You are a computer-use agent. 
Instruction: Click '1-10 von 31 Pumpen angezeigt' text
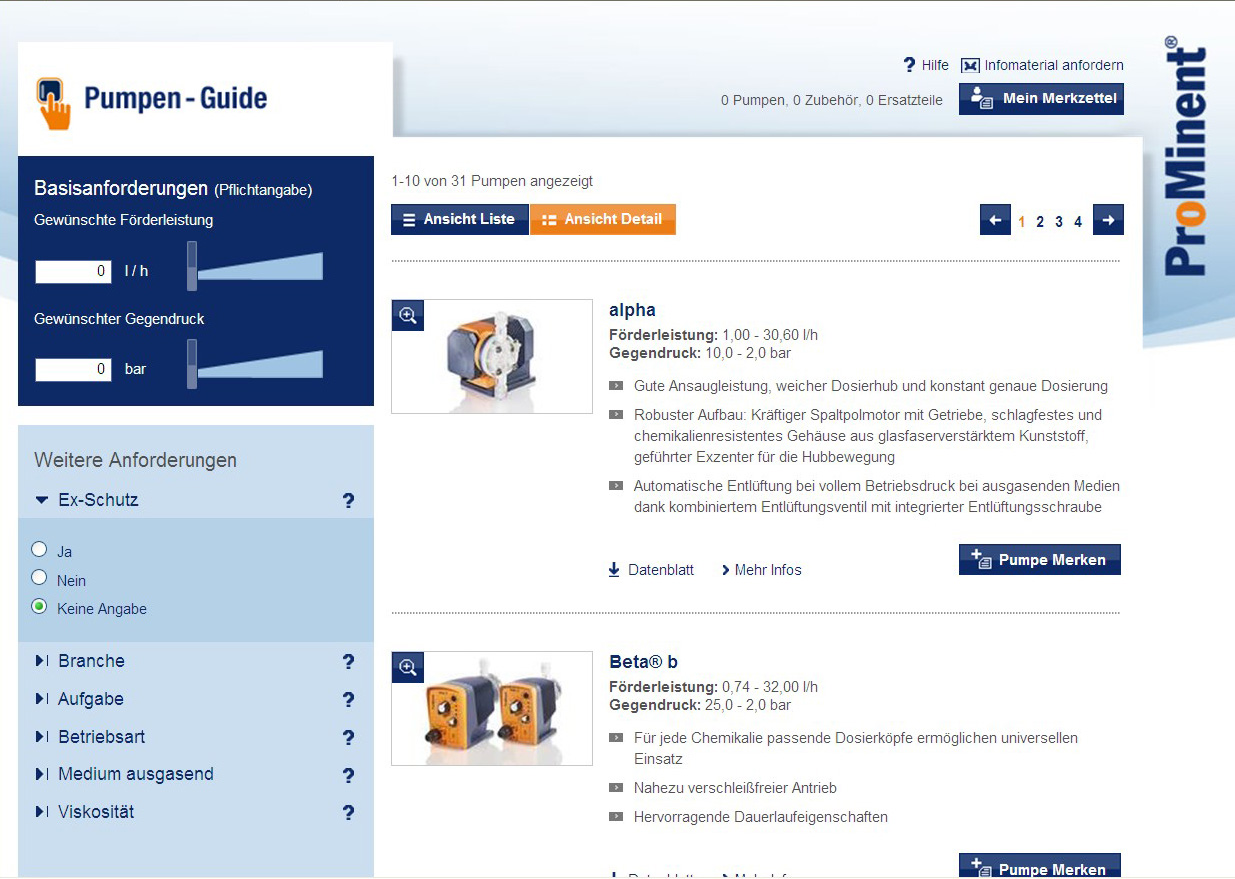492,181
